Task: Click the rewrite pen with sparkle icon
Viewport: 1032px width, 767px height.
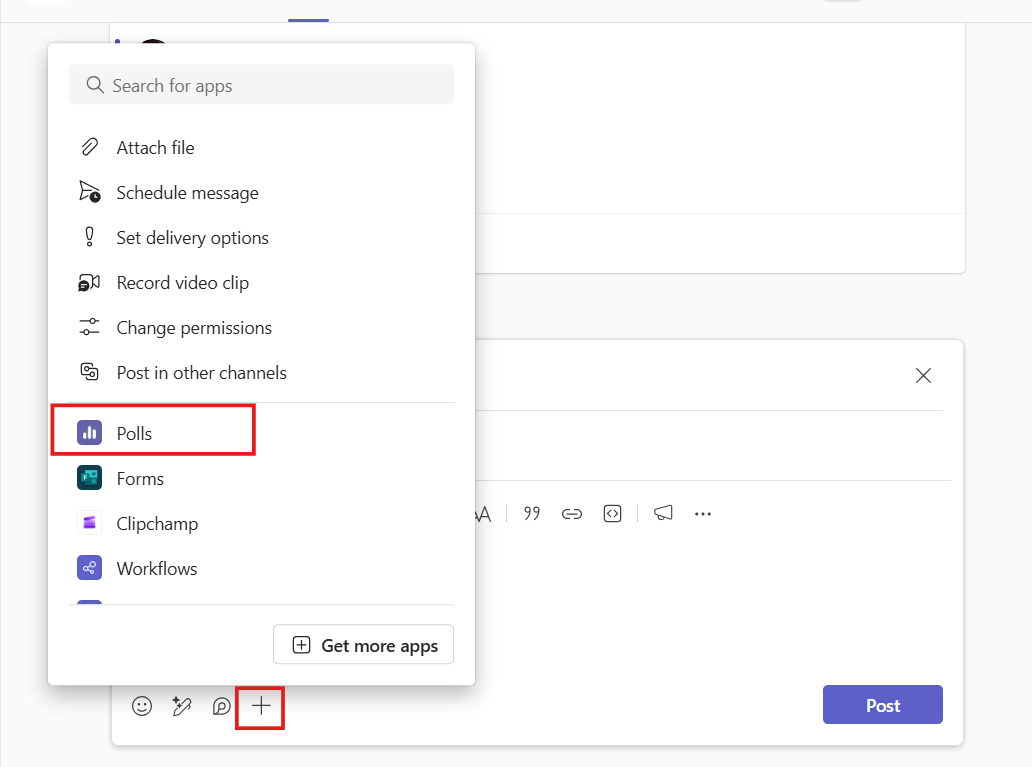Action: click(182, 706)
